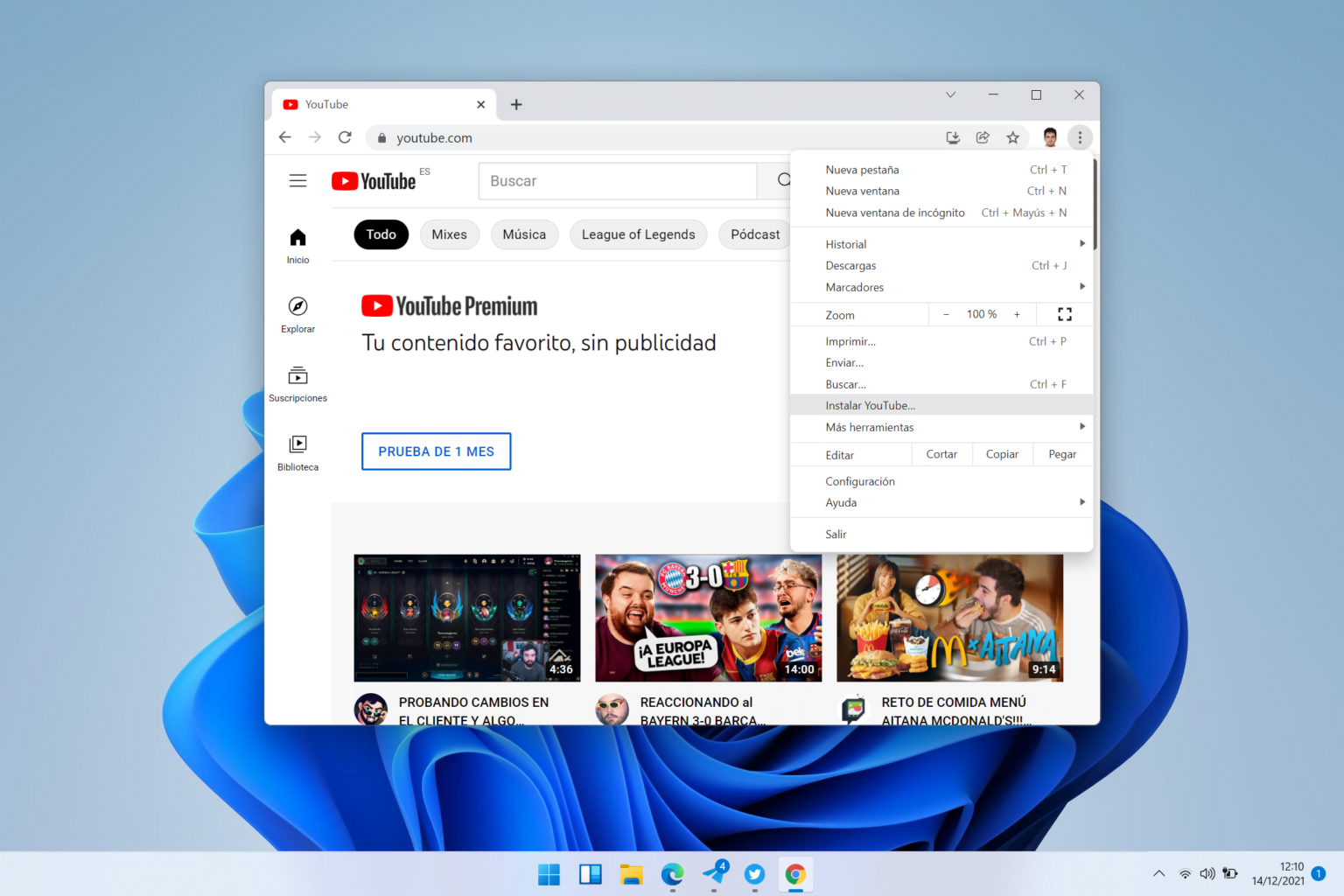
Task: Select Nueva ventana de incógnito
Action: 941,213
